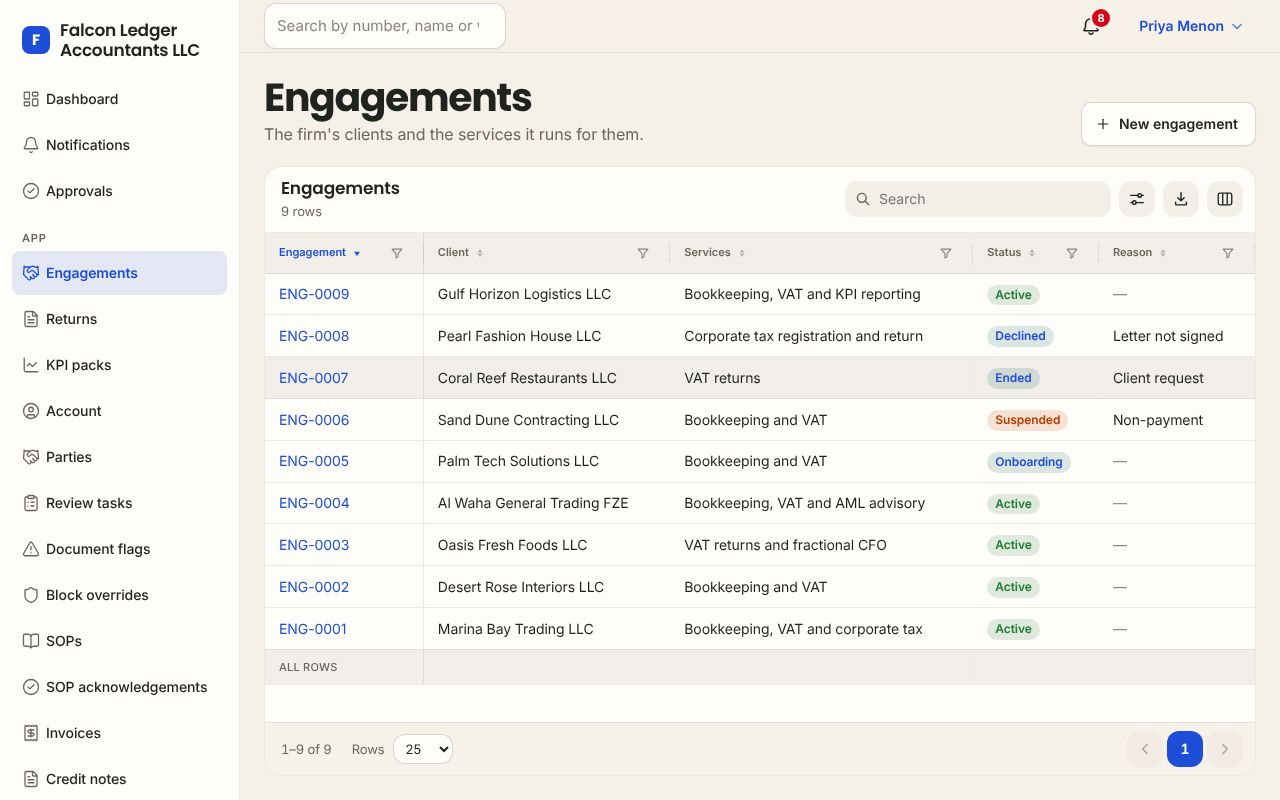The width and height of the screenshot is (1280, 800).
Task: Click Onboarding status badge
Action: [1029, 462]
